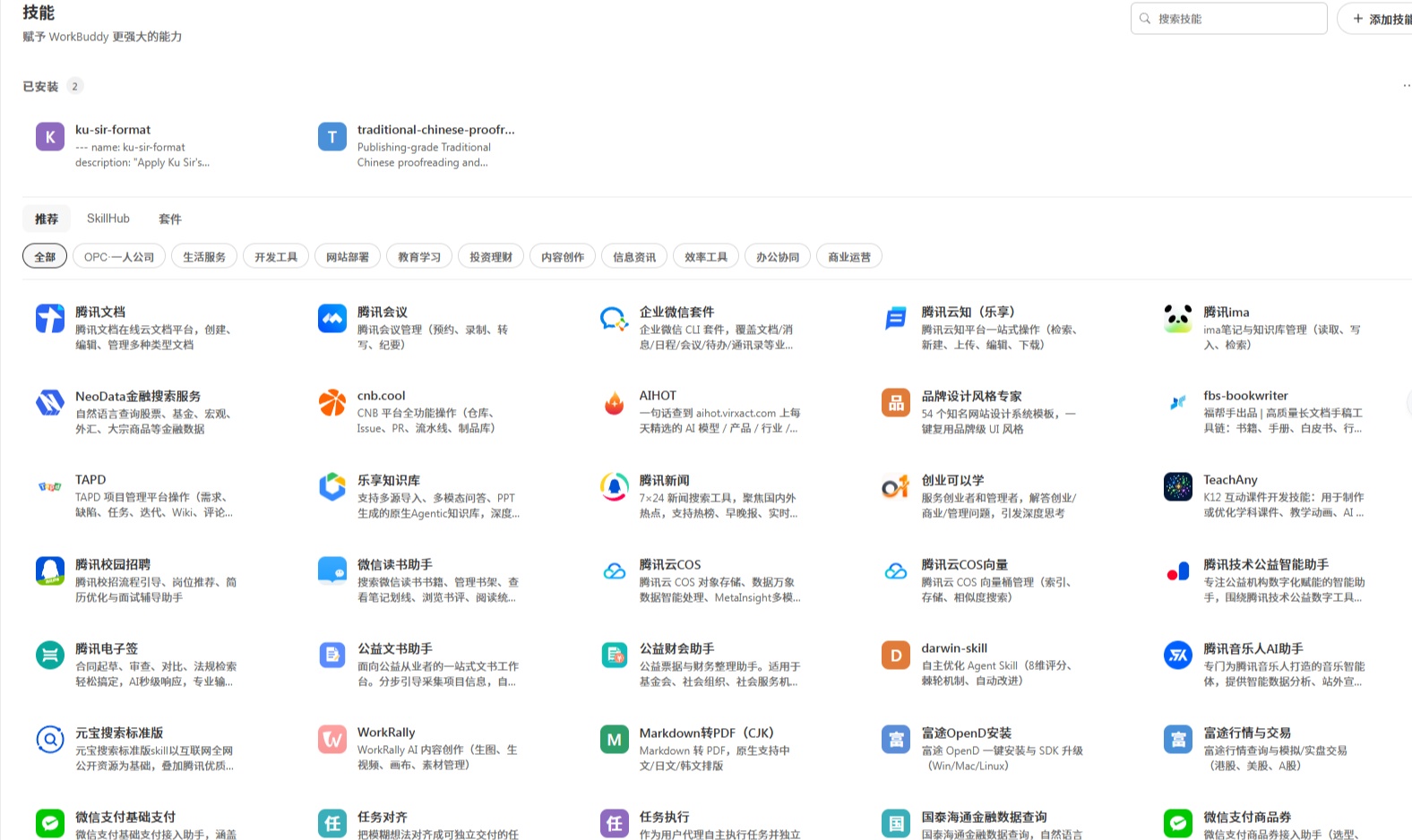Filter by 开发工具 category
1412x840 pixels.
click(276, 256)
